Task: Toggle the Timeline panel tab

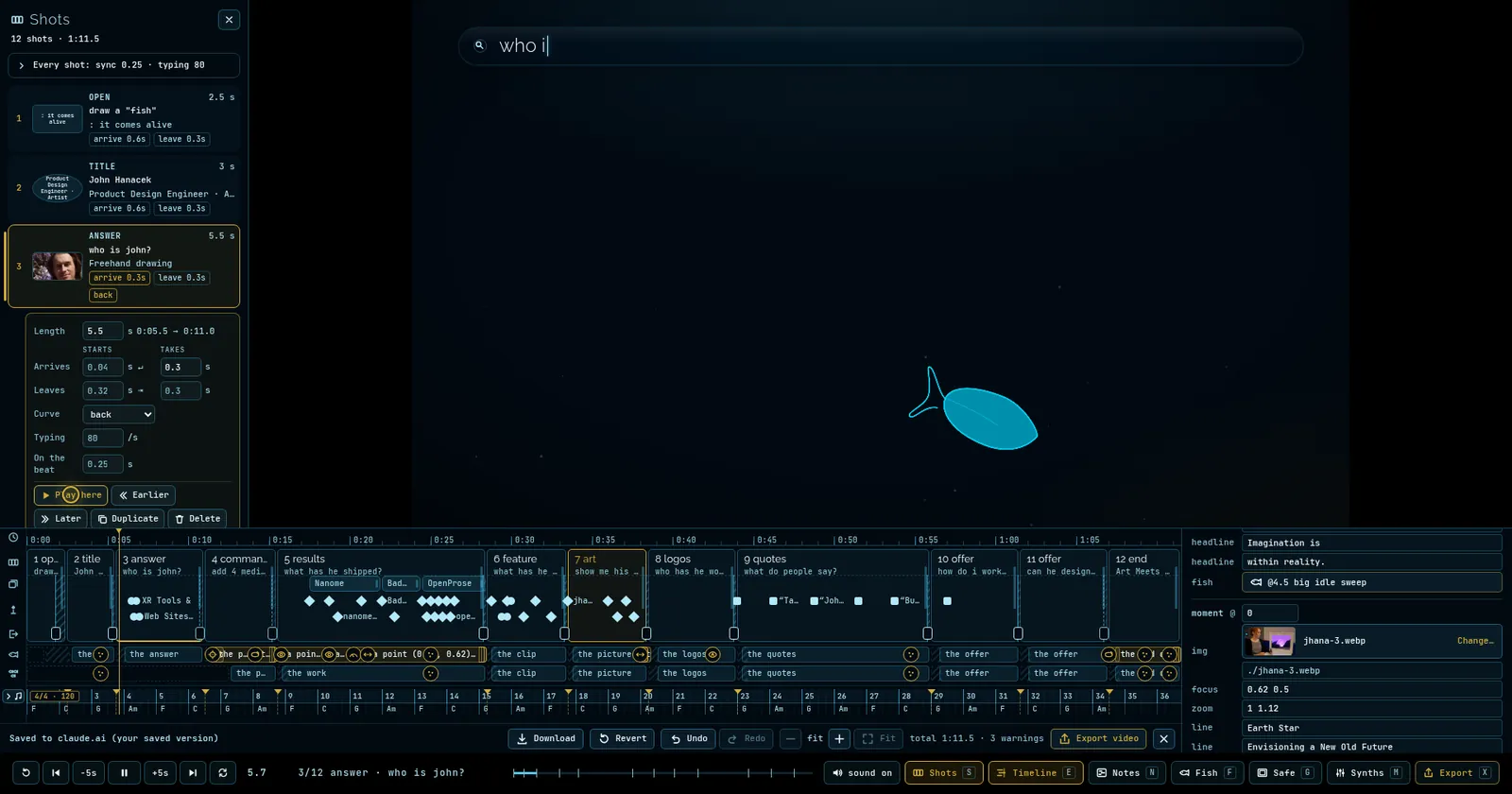Action: (x=1036, y=772)
